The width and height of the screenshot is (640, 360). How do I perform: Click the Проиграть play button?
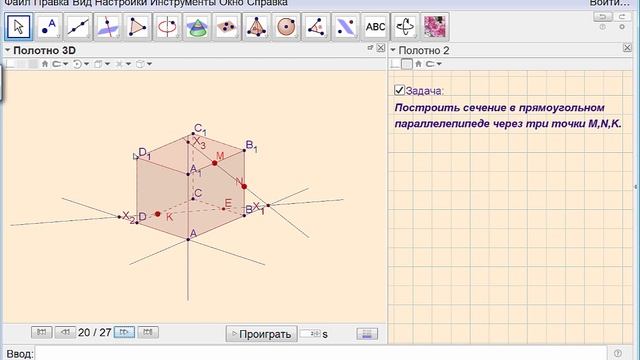pyautogui.click(x=261, y=334)
